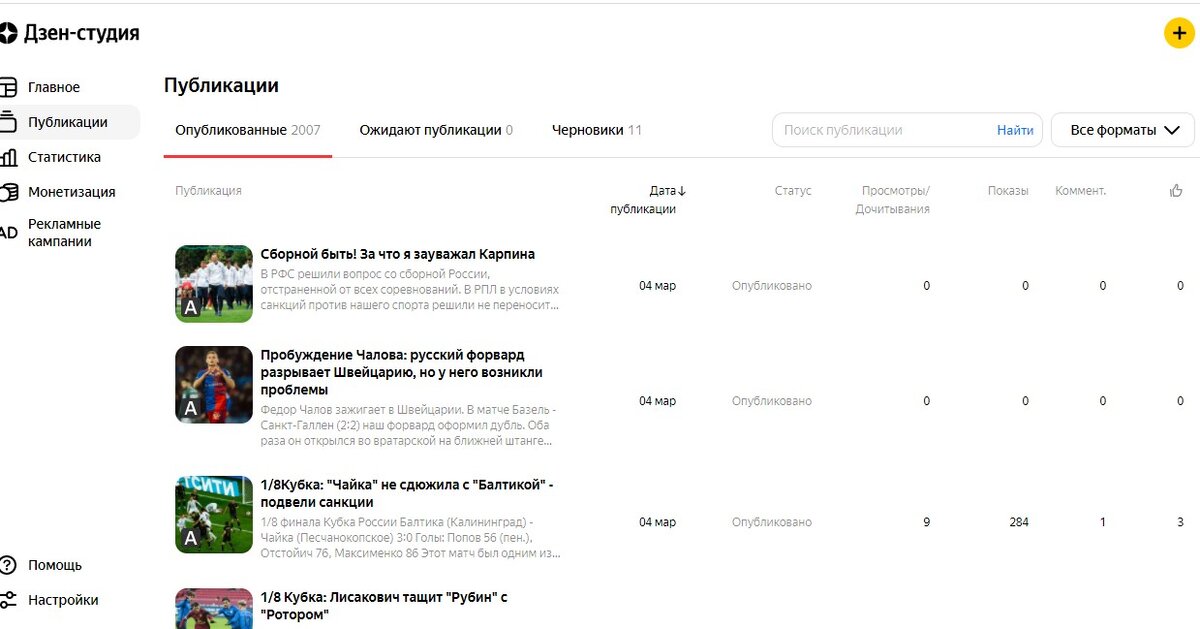Select the Главное sidebar icon
Screen dimensions: 1200x629
pos(9,86)
